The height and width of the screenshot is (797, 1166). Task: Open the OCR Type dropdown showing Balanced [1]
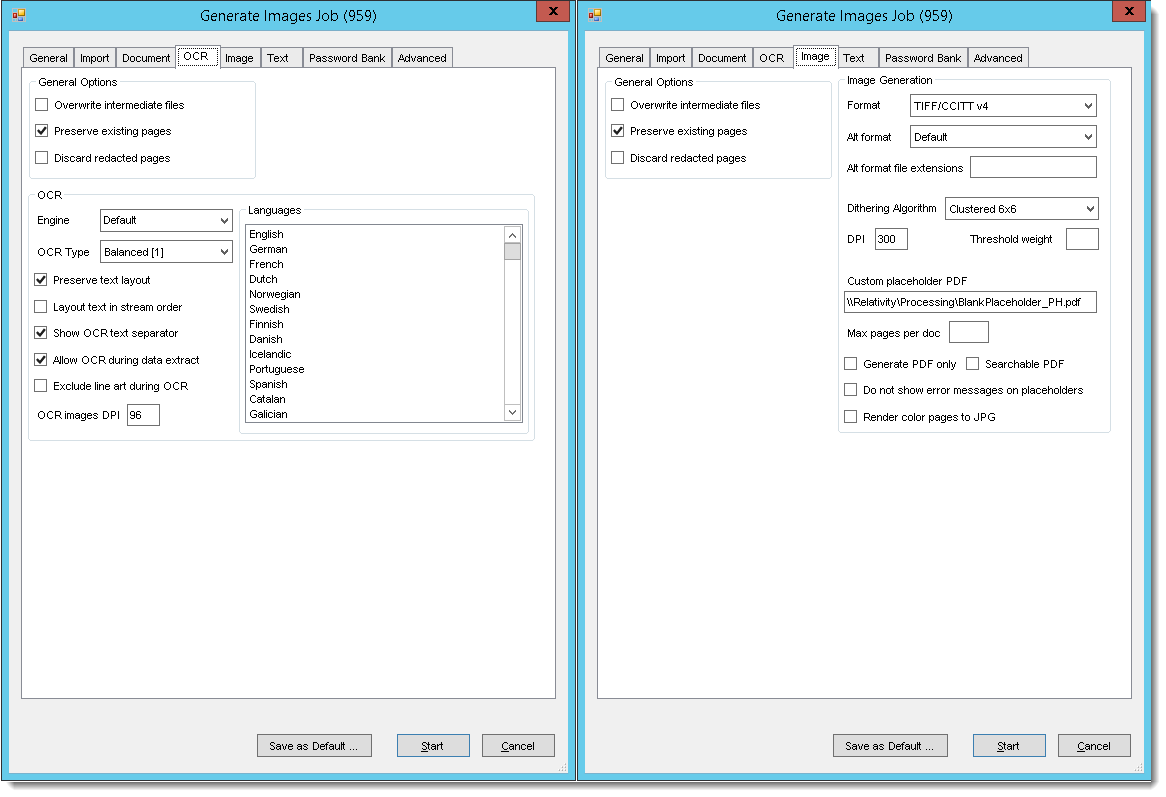click(166, 252)
